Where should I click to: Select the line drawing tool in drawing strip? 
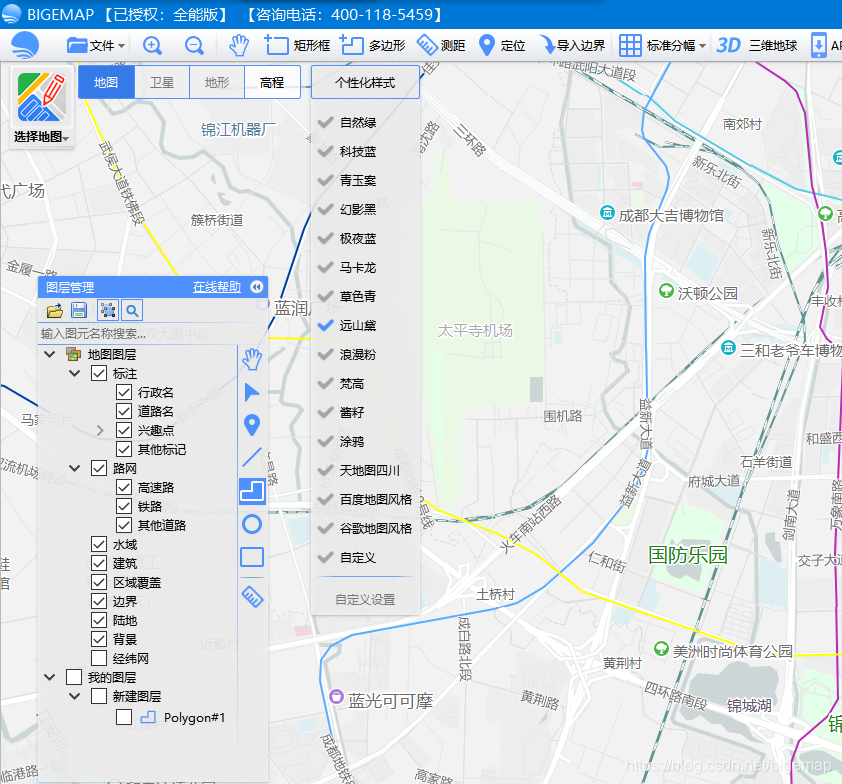[252, 457]
